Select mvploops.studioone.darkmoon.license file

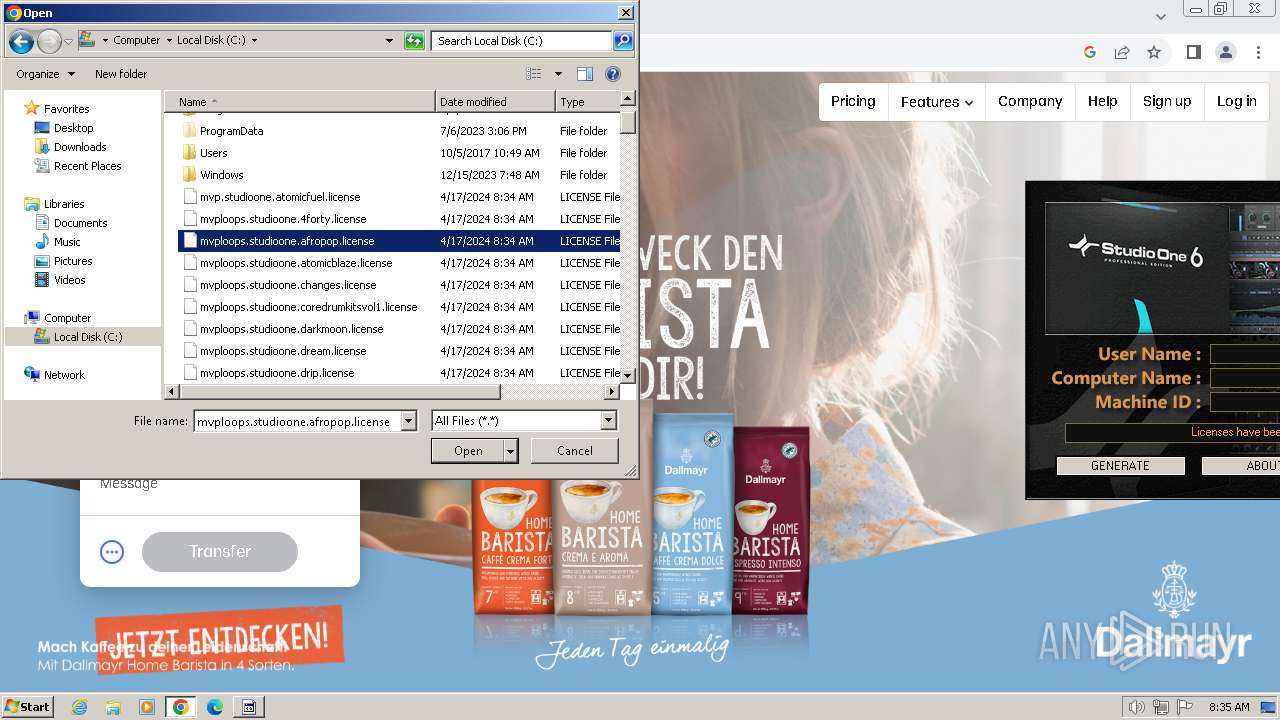click(x=292, y=329)
